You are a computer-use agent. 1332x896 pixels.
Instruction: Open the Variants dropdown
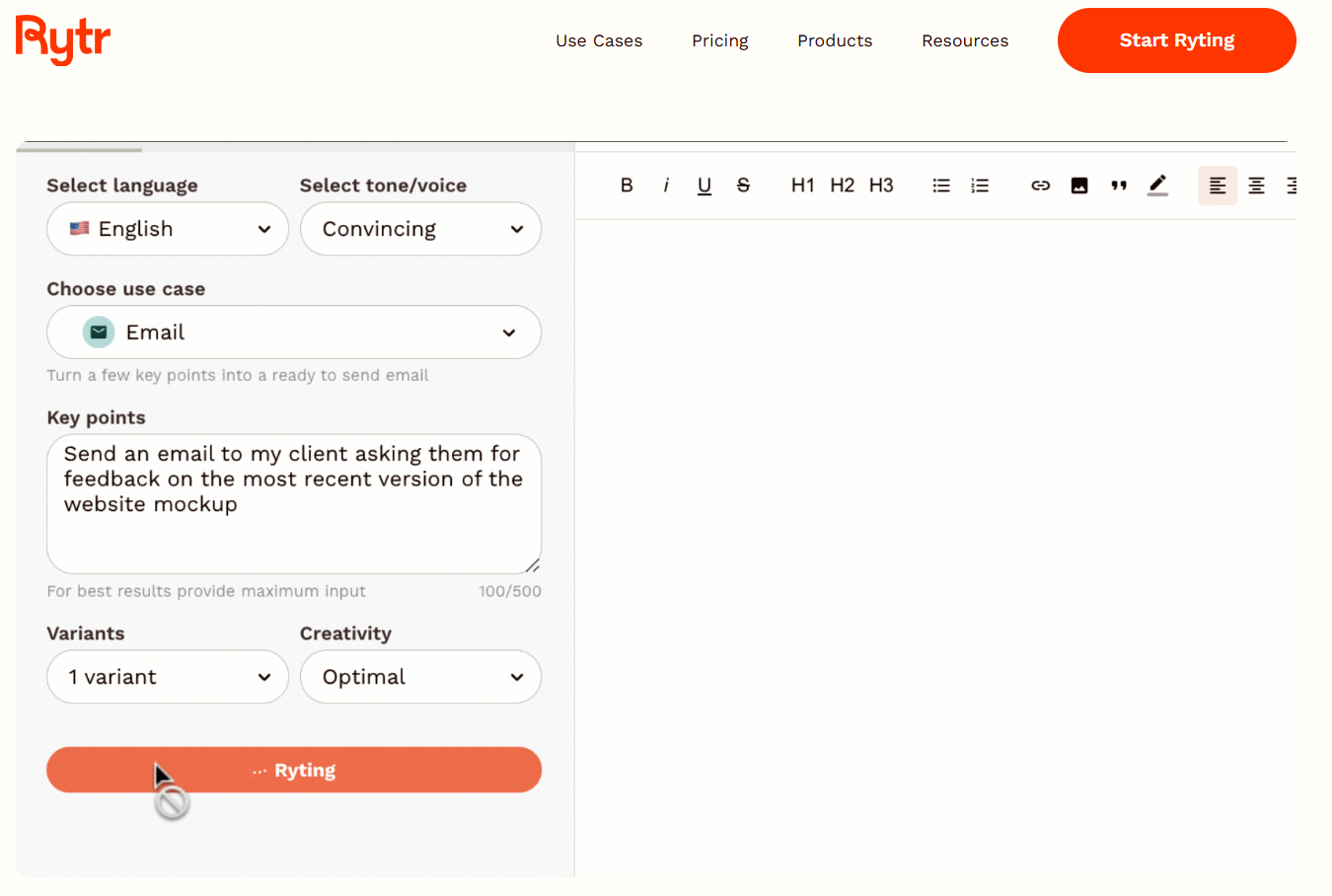(168, 677)
